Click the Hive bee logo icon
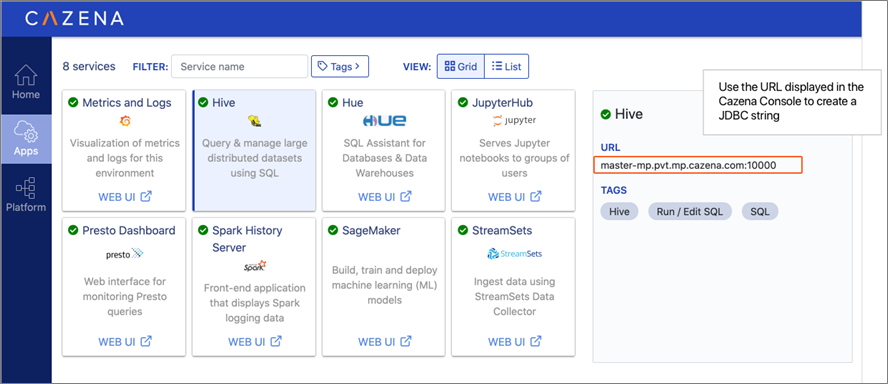Viewport: 888px width, 384px height. [x=254, y=121]
